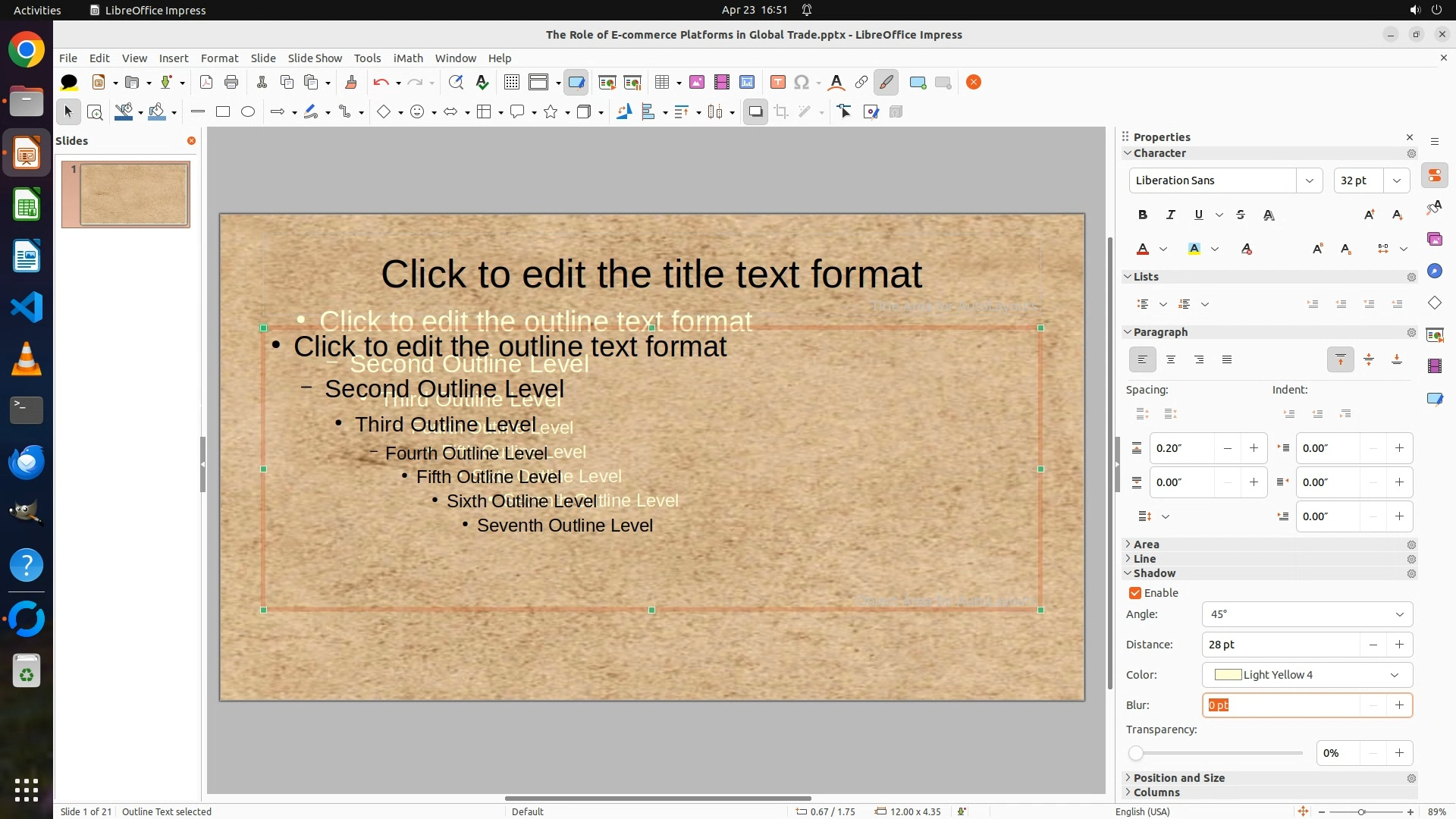Select the Rectangle drawing tool

(223, 112)
